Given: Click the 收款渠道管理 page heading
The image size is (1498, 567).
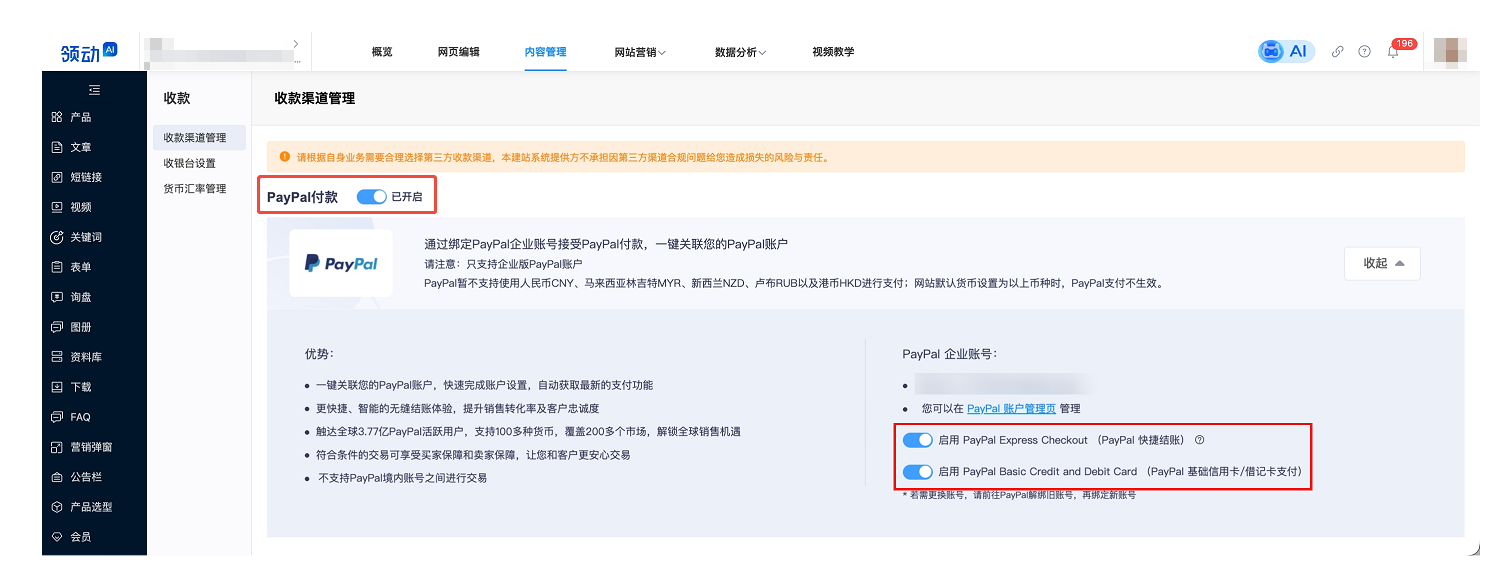Looking at the screenshot, I should pyautogui.click(x=315, y=98).
